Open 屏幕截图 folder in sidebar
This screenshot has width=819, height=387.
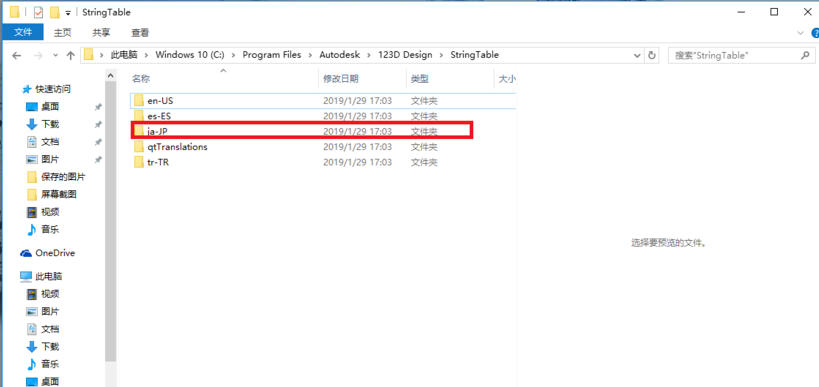pos(59,194)
